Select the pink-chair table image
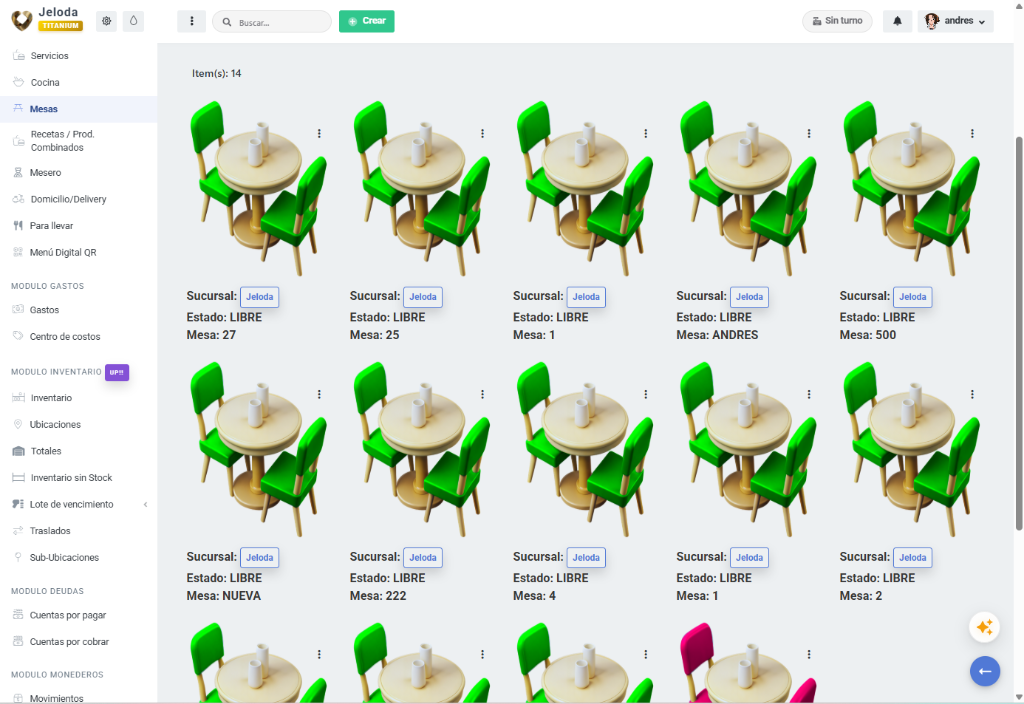 pyautogui.click(x=748, y=662)
